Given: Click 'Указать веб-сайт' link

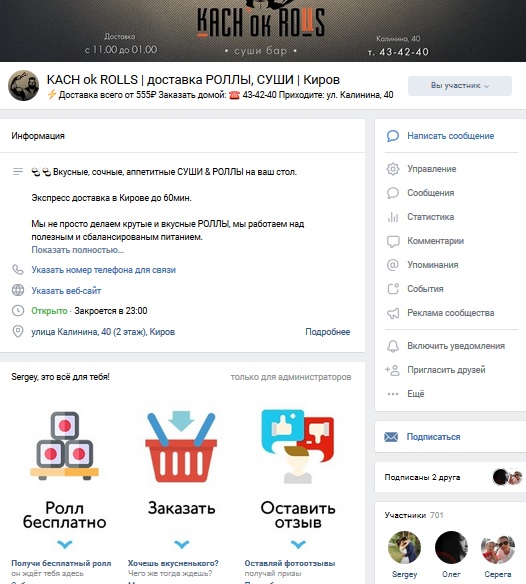Looking at the screenshot, I should pos(66,291).
